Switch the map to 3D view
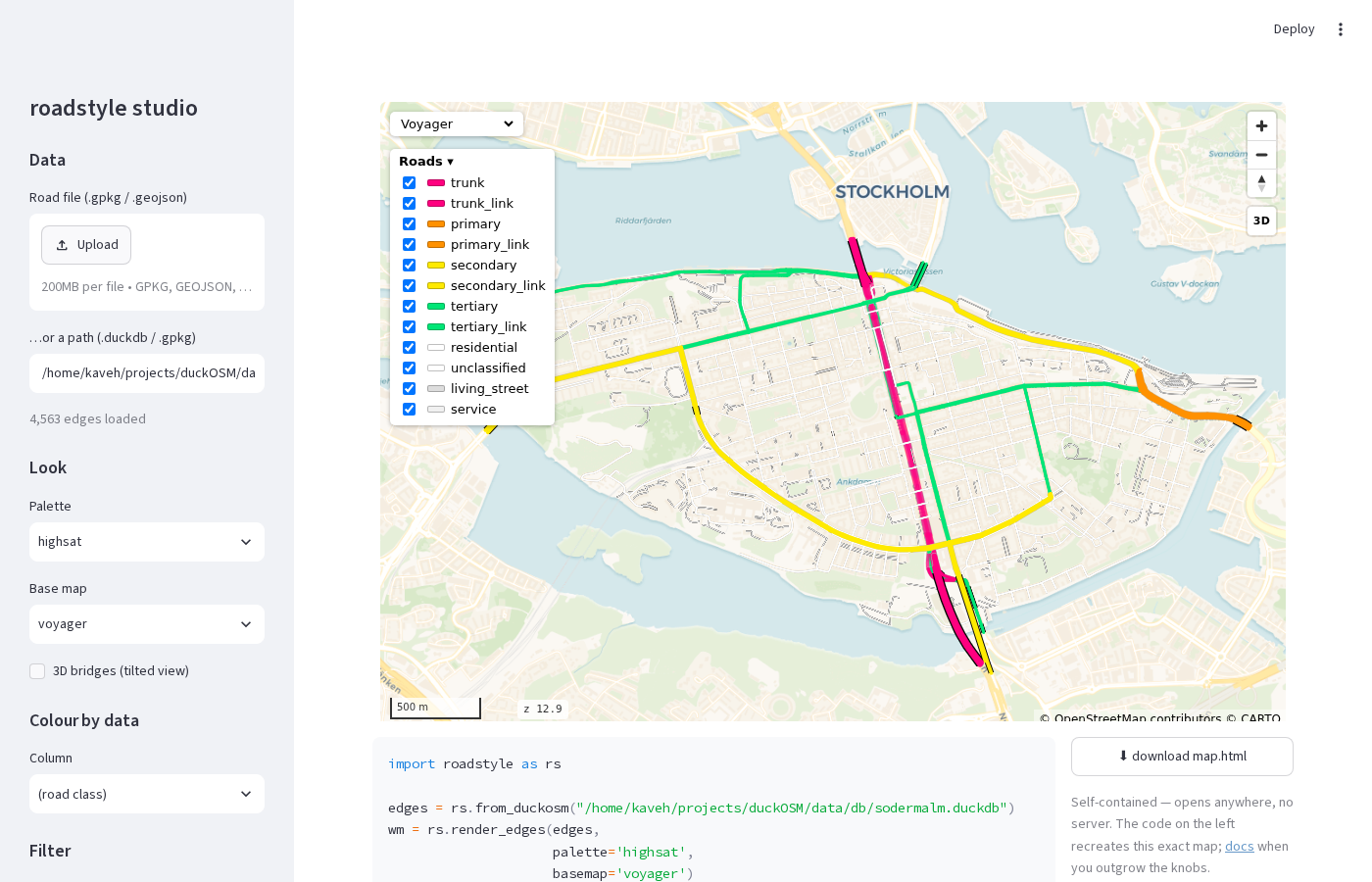This screenshot has width=1372, height=882. tap(1261, 220)
